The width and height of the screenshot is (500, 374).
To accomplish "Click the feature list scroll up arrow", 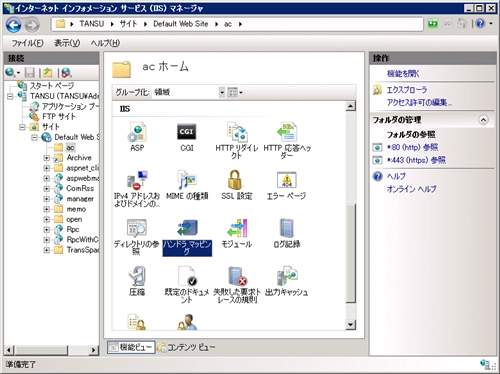I will point(351,106).
